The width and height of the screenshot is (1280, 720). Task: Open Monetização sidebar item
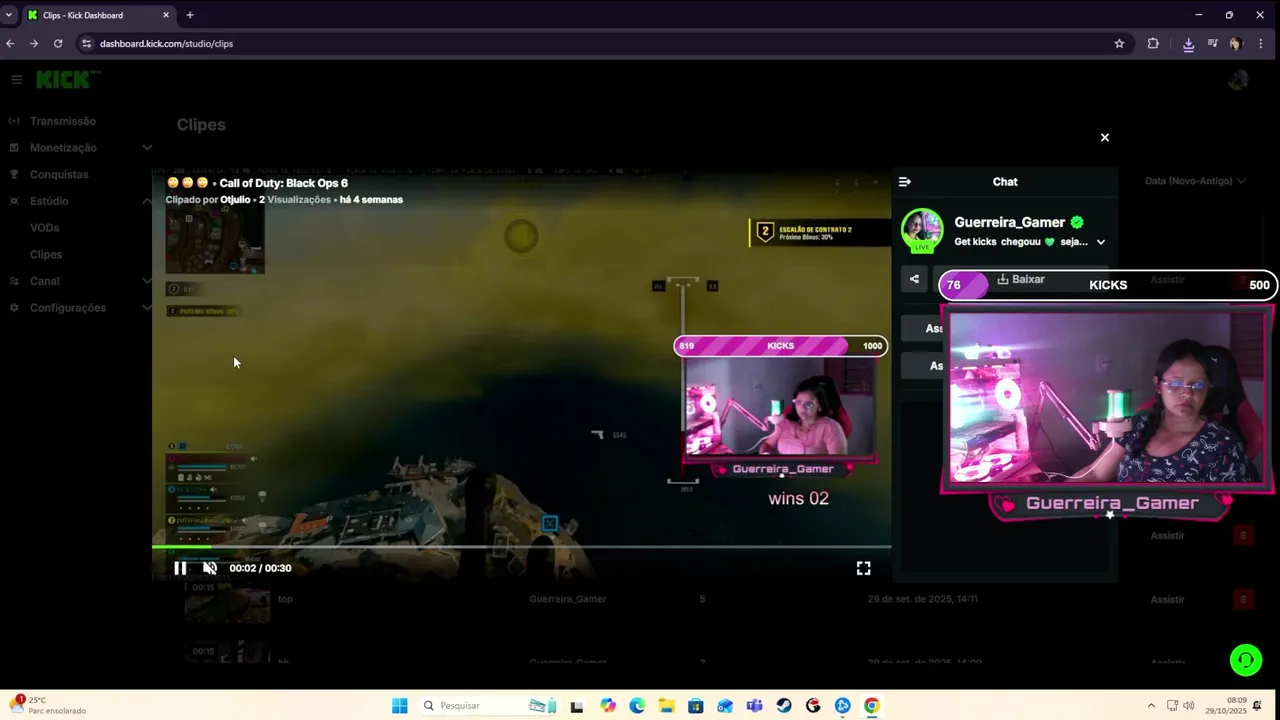[63, 148]
